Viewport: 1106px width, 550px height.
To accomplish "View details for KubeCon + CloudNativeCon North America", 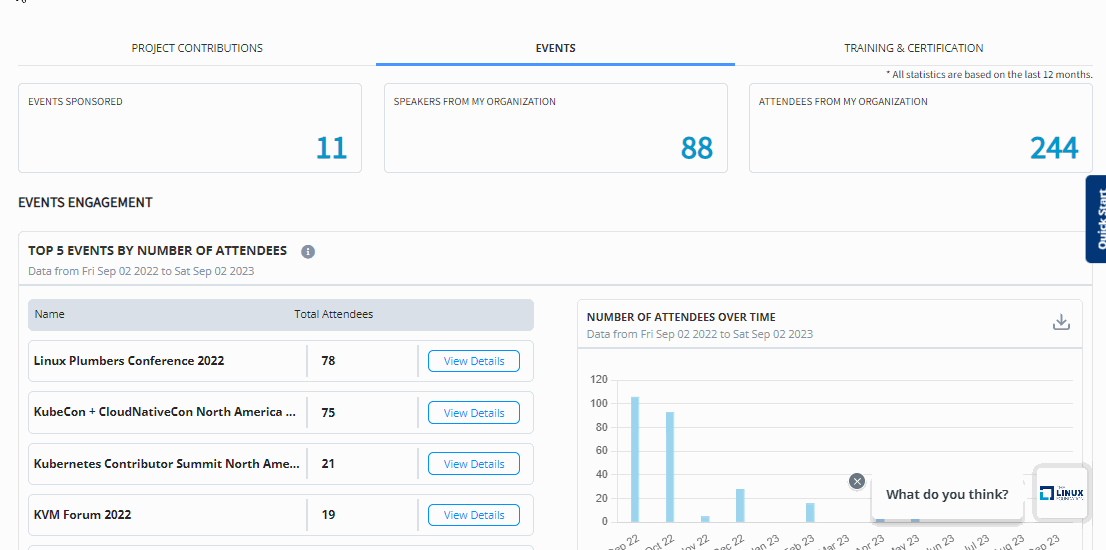I will pos(473,413).
